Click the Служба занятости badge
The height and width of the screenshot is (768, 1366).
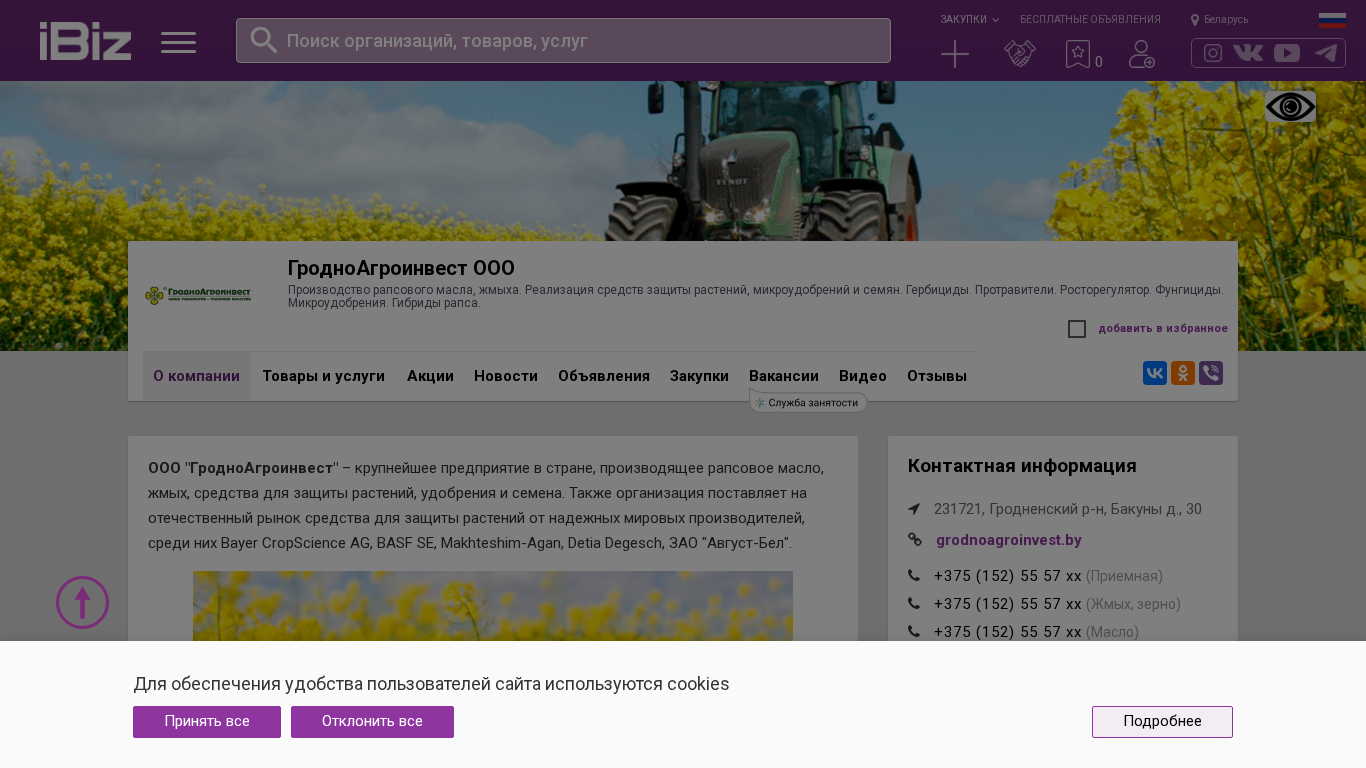[x=808, y=402]
